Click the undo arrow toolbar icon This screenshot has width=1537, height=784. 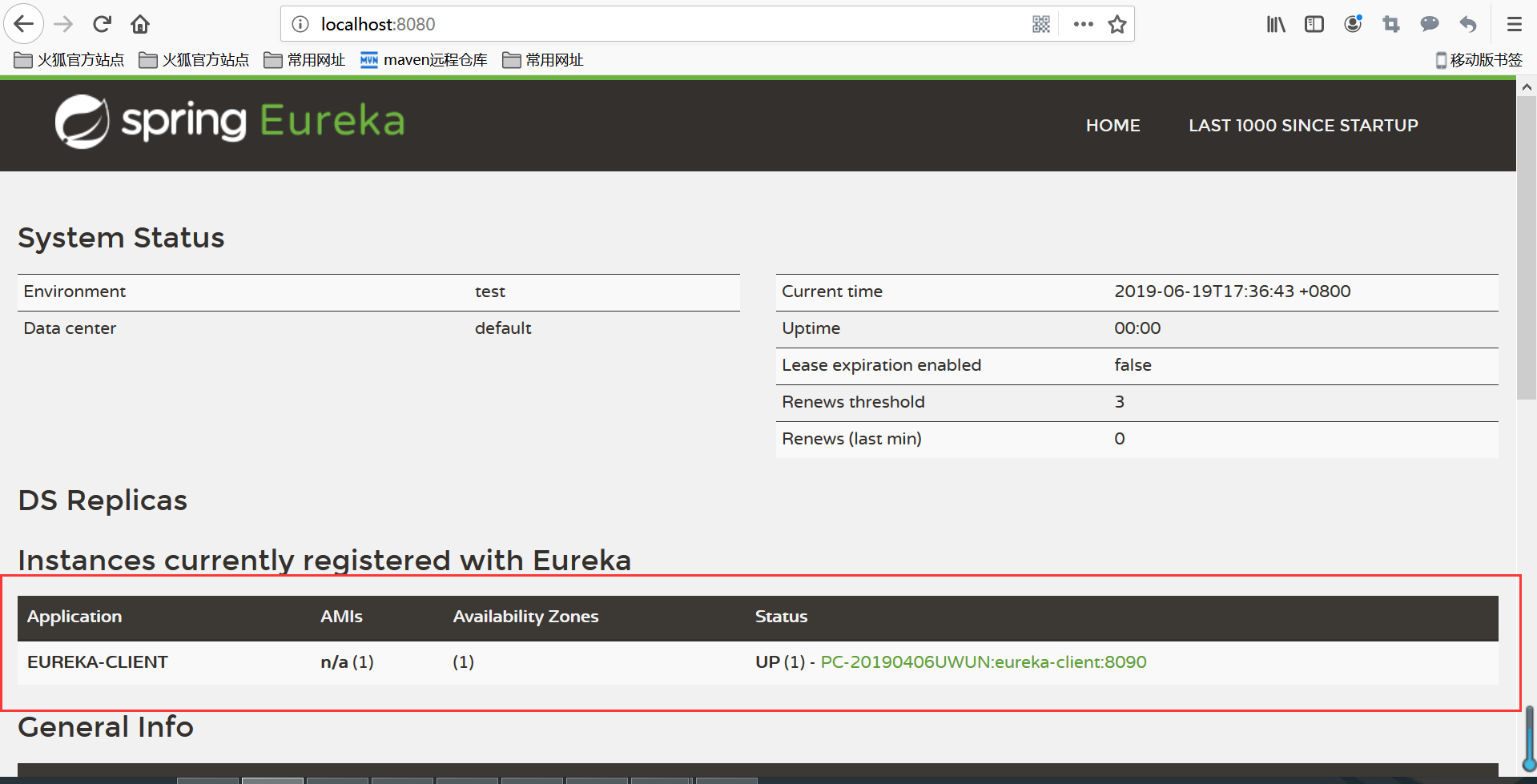pyautogui.click(x=1468, y=24)
